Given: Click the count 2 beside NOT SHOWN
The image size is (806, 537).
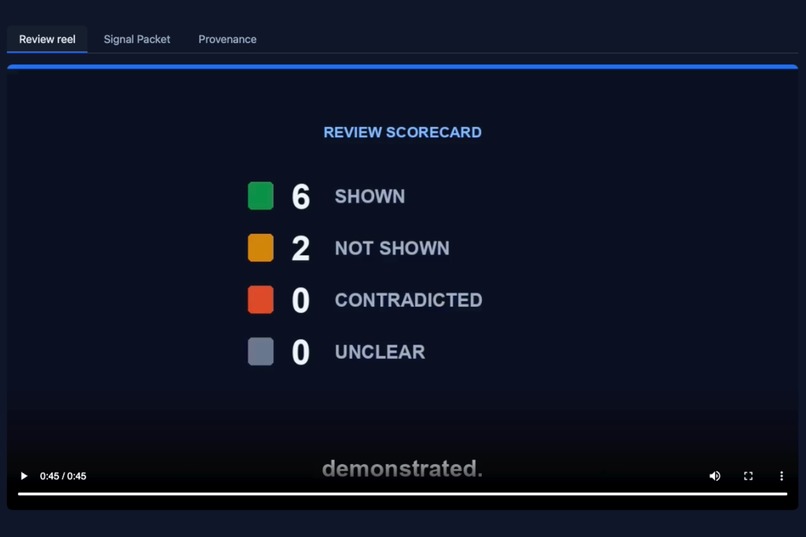Looking at the screenshot, I should click(301, 248).
